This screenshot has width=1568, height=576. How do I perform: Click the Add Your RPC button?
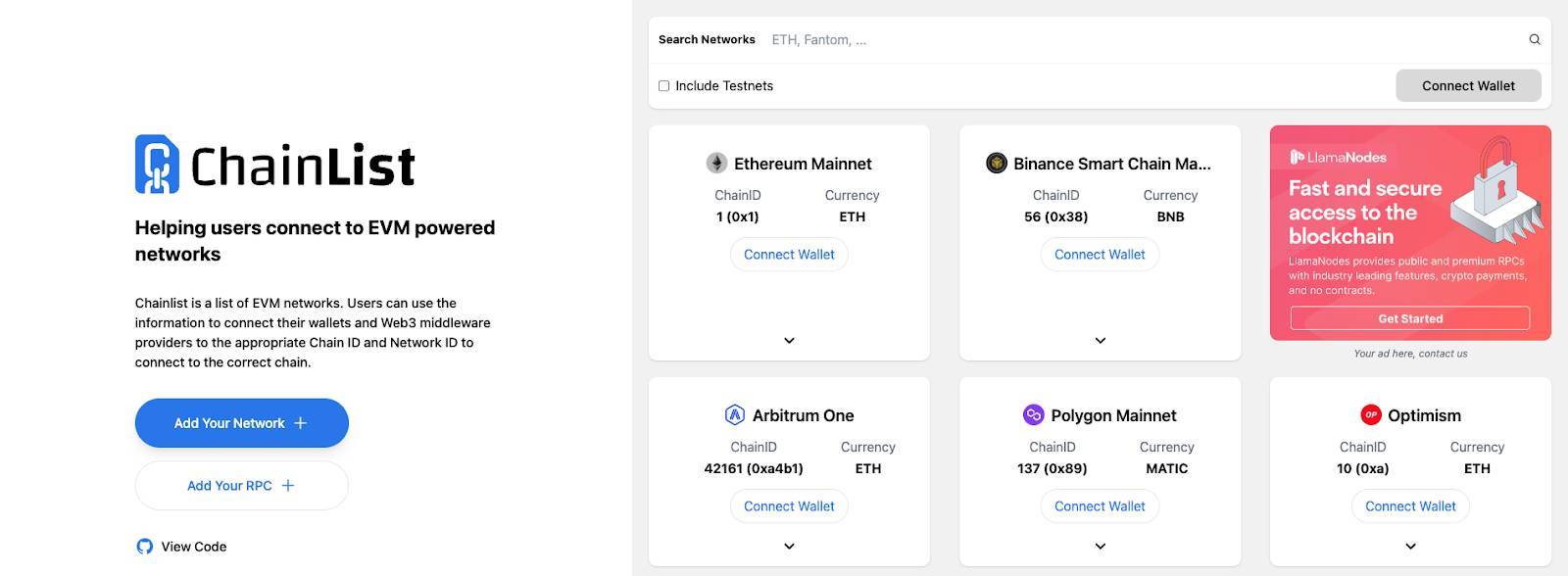242,486
